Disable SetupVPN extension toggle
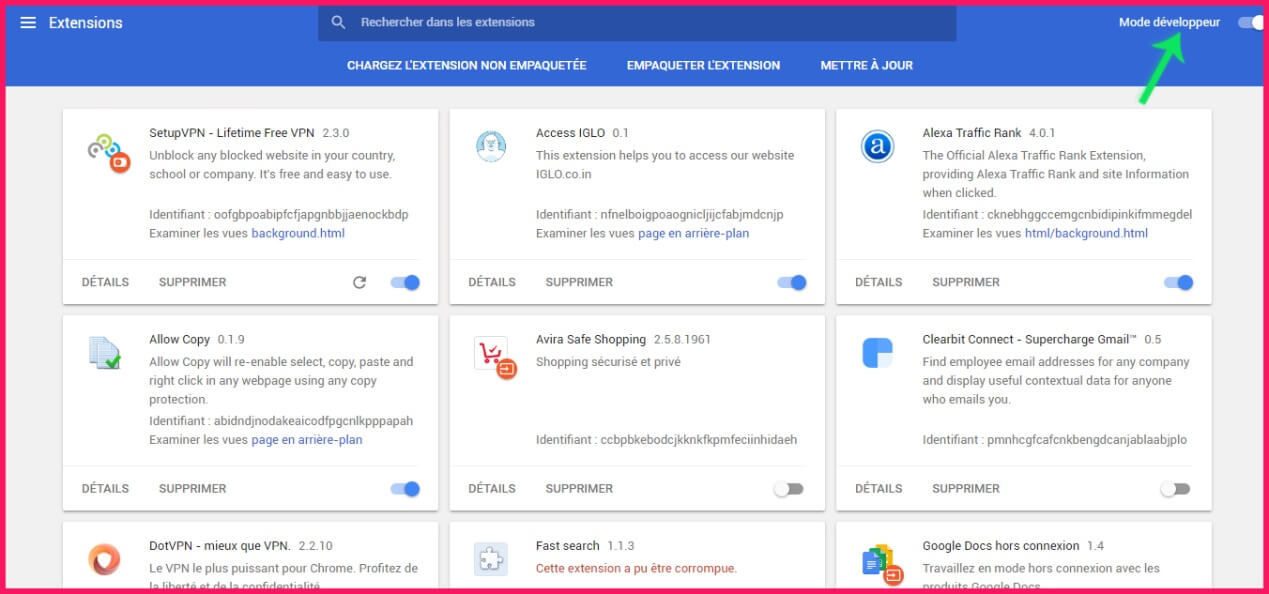 [x=405, y=282]
